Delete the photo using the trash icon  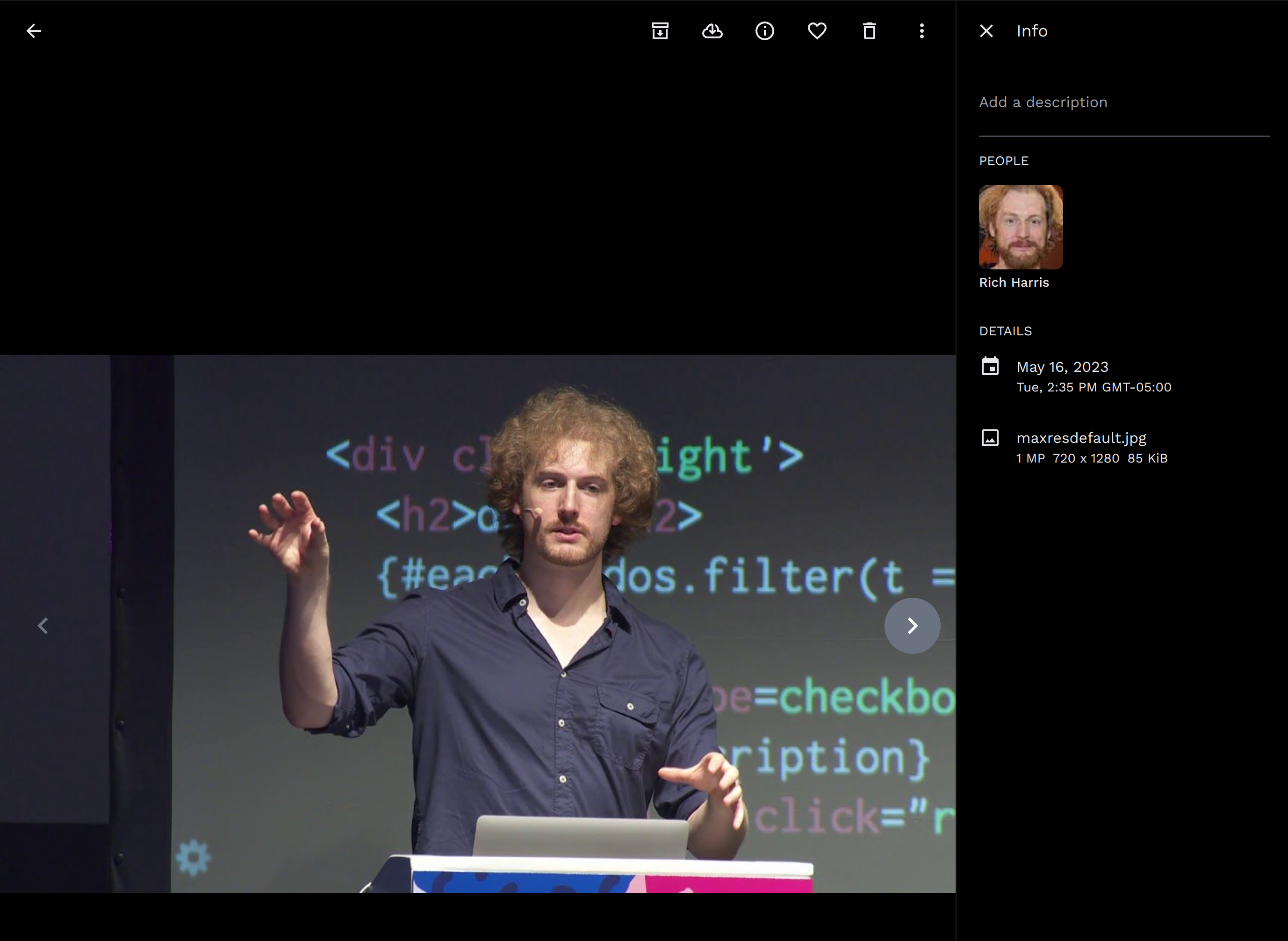pyautogui.click(x=870, y=31)
